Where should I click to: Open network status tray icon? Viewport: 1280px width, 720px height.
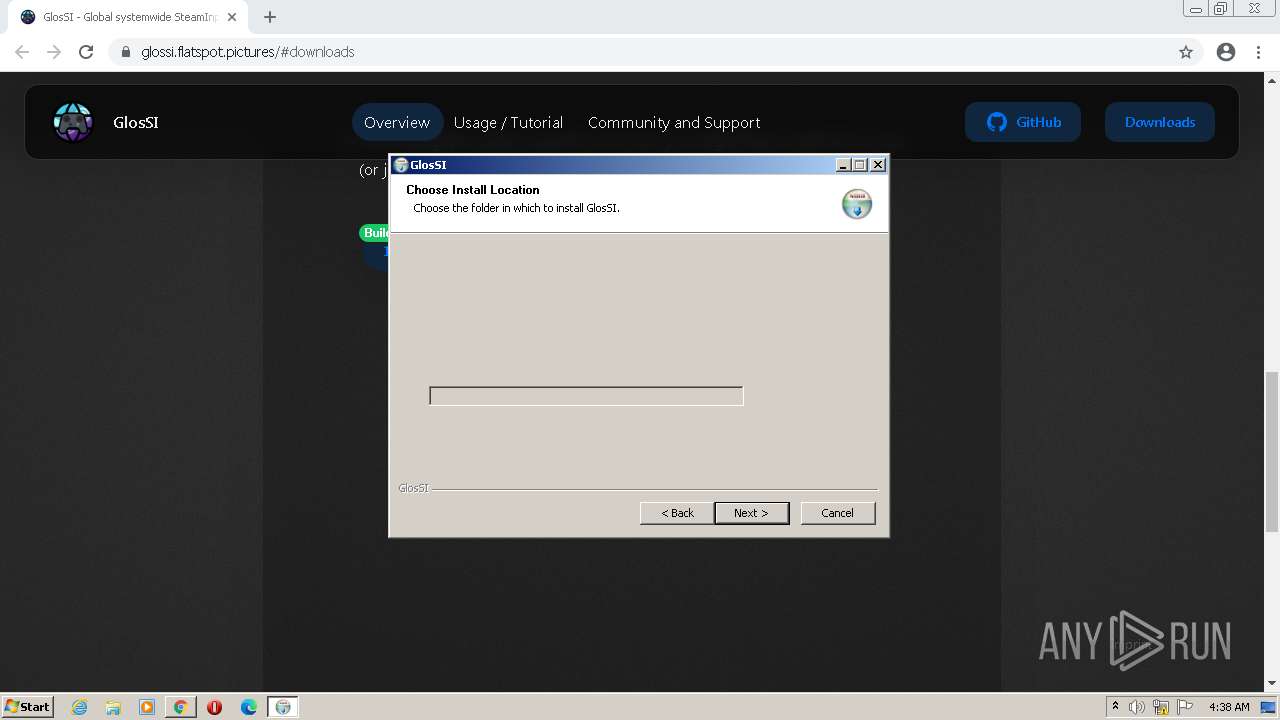[x=1161, y=707]
